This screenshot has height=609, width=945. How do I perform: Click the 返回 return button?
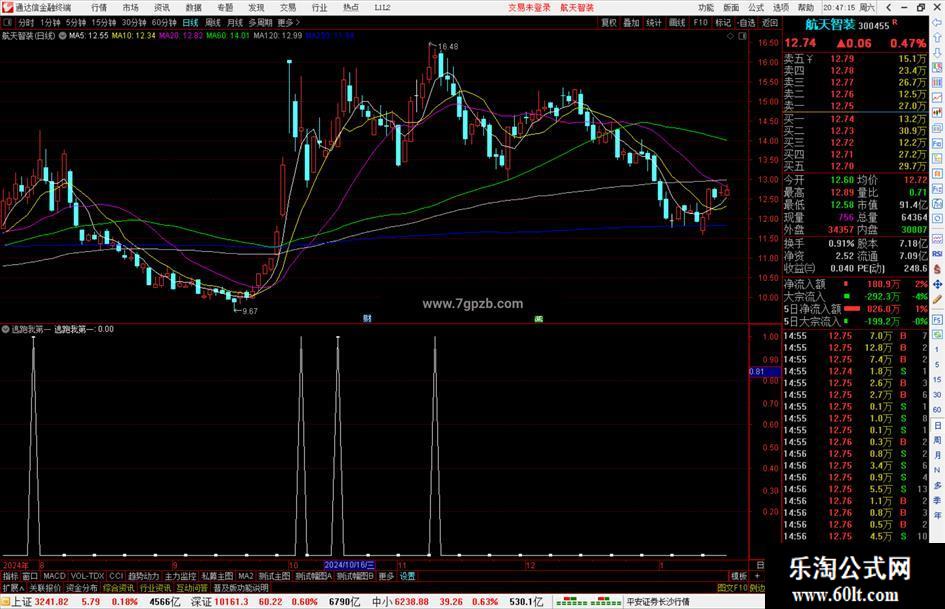(x=770, y=22)
